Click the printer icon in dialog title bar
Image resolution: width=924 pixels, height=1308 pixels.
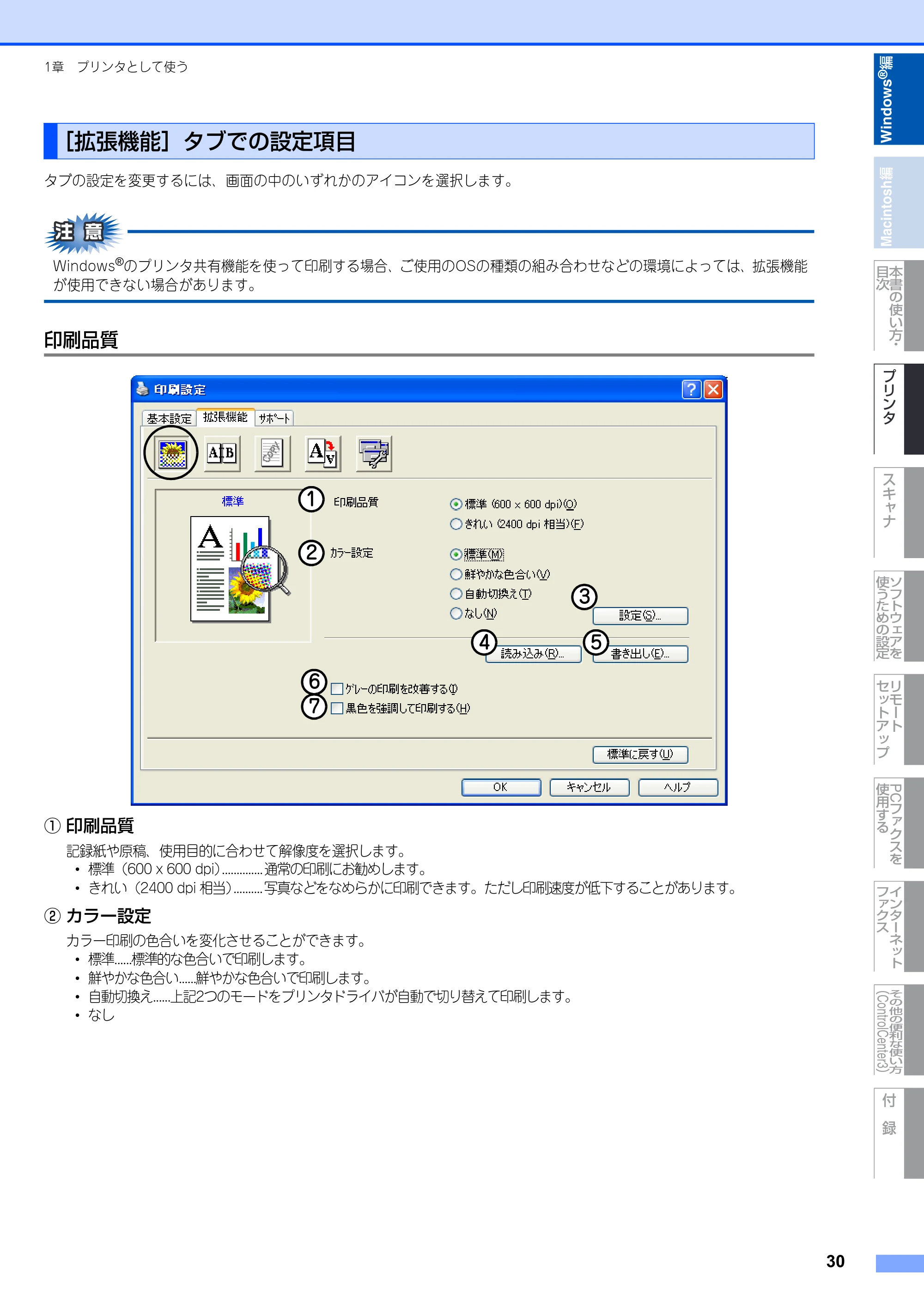coord(142,389)
